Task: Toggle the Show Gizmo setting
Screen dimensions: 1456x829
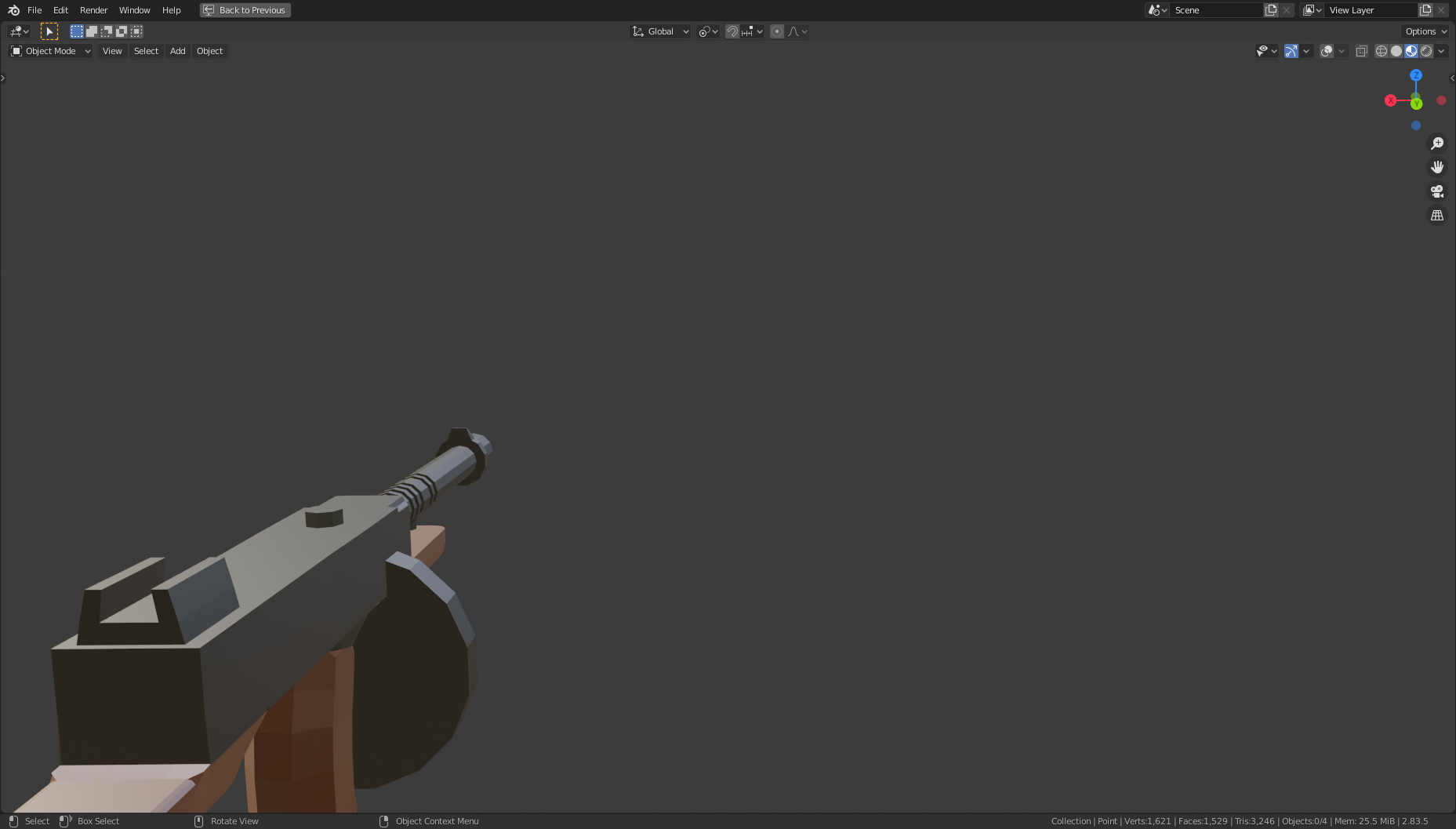Action: [1291, 50]
